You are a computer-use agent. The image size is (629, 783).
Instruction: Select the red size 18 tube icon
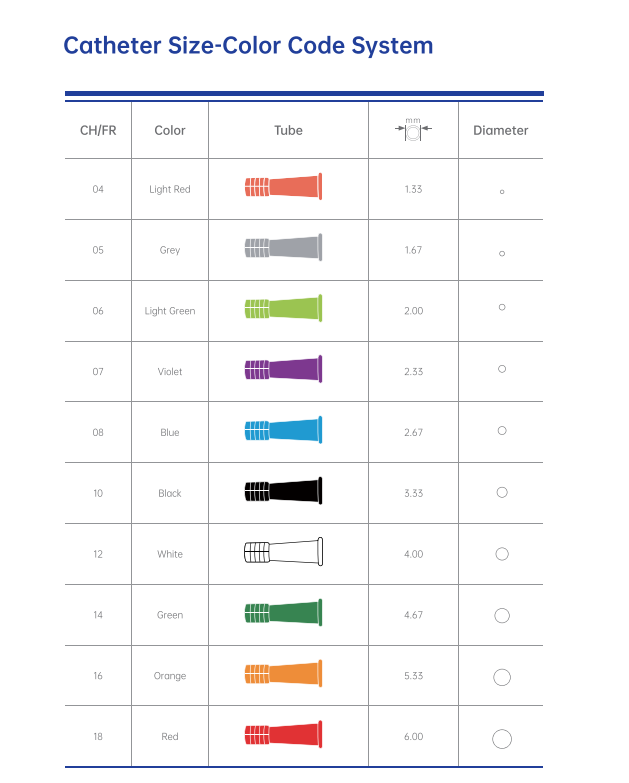284,735
